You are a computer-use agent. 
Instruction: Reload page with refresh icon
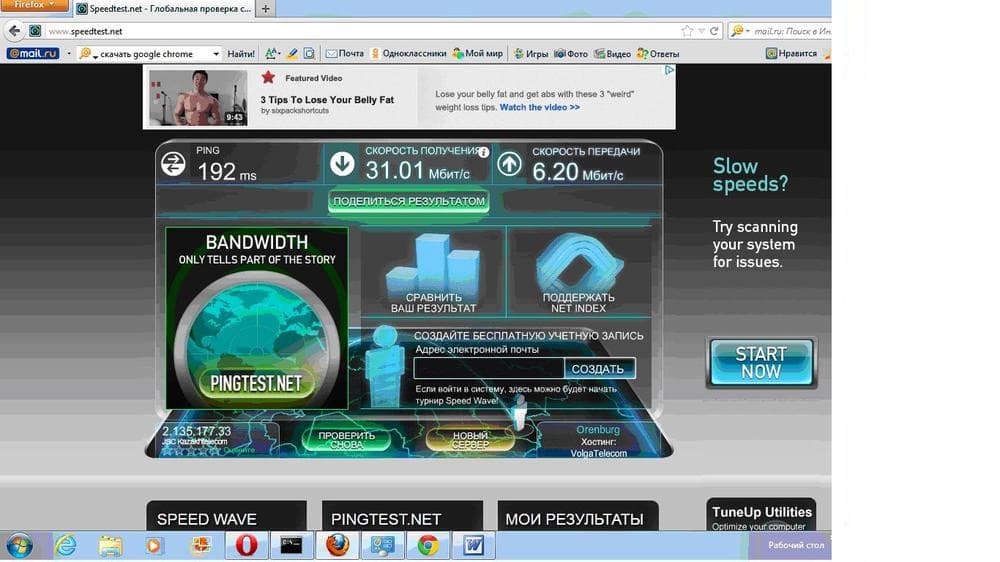(x=714, y=31)
